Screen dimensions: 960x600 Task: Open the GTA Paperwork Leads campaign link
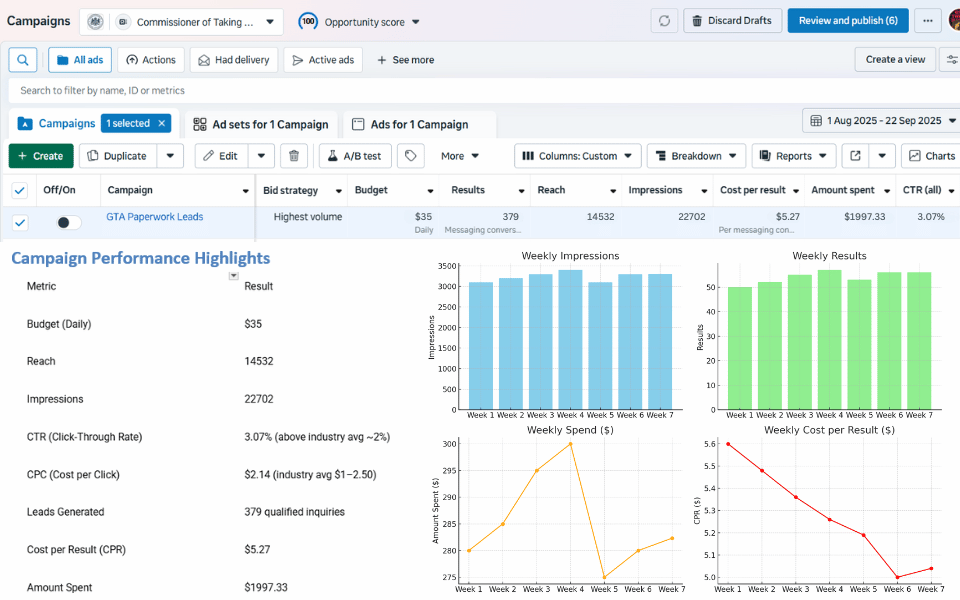tap(155, 217)
